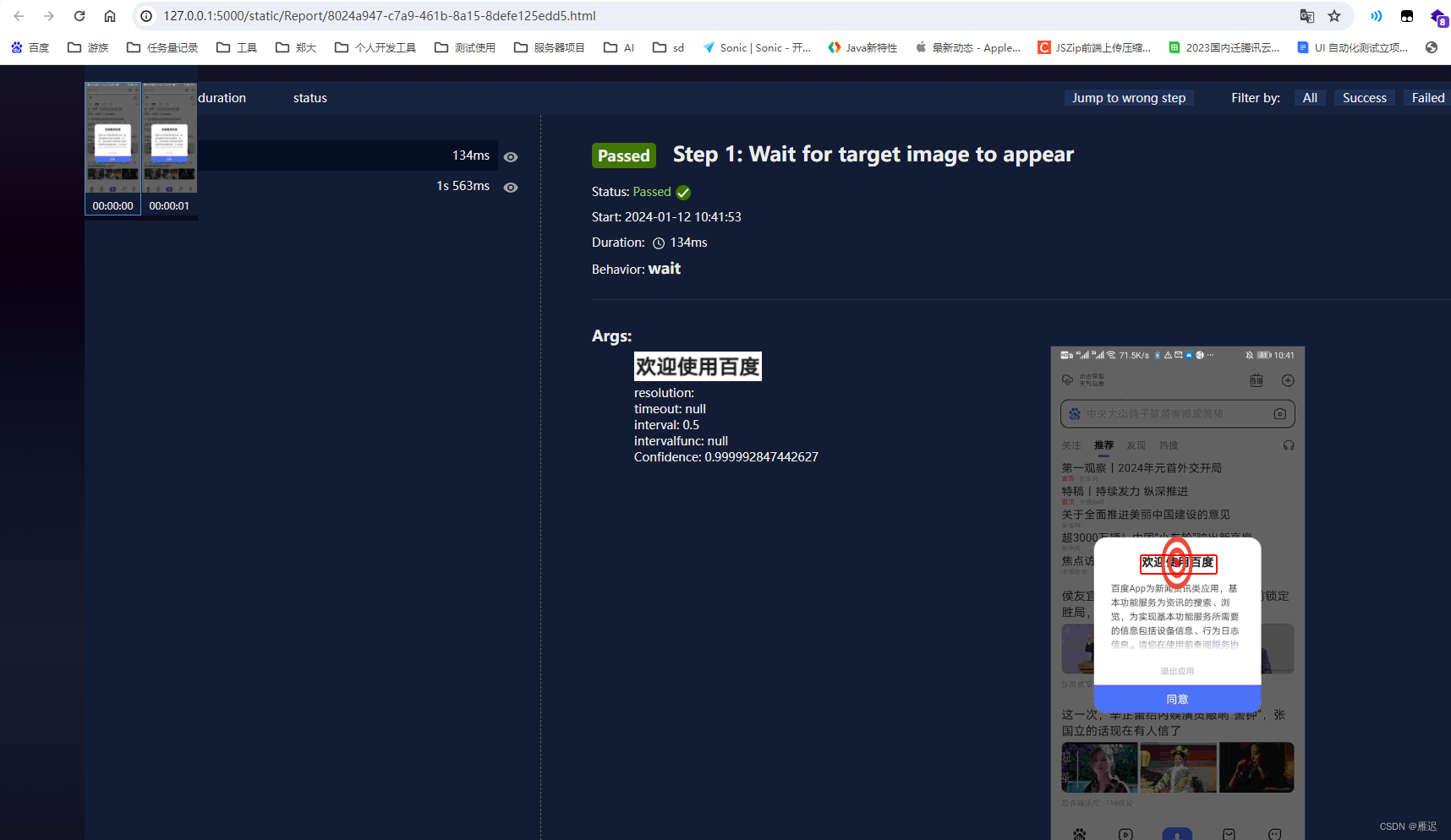Open the 工具 bookmark folder

click(x=237, y=47)
